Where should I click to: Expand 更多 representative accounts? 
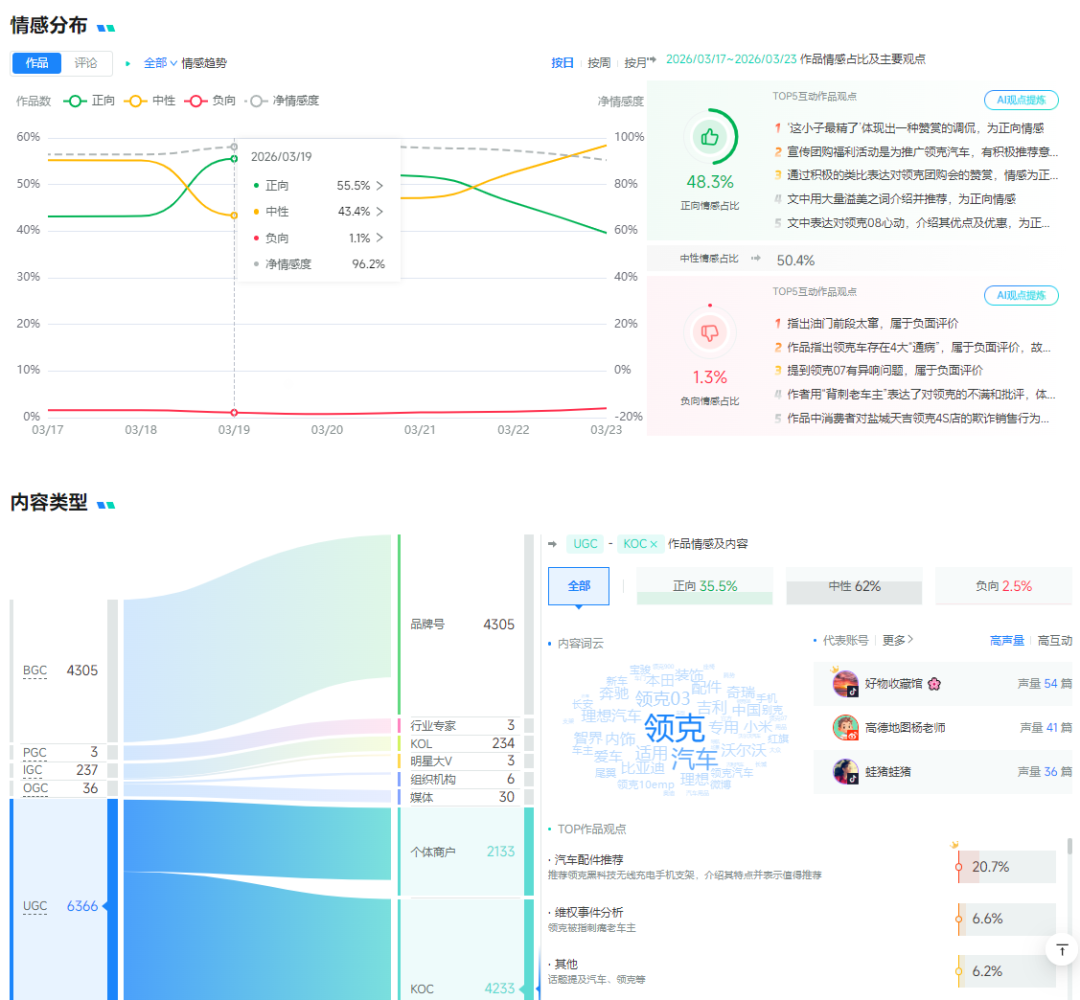point(898,640)
